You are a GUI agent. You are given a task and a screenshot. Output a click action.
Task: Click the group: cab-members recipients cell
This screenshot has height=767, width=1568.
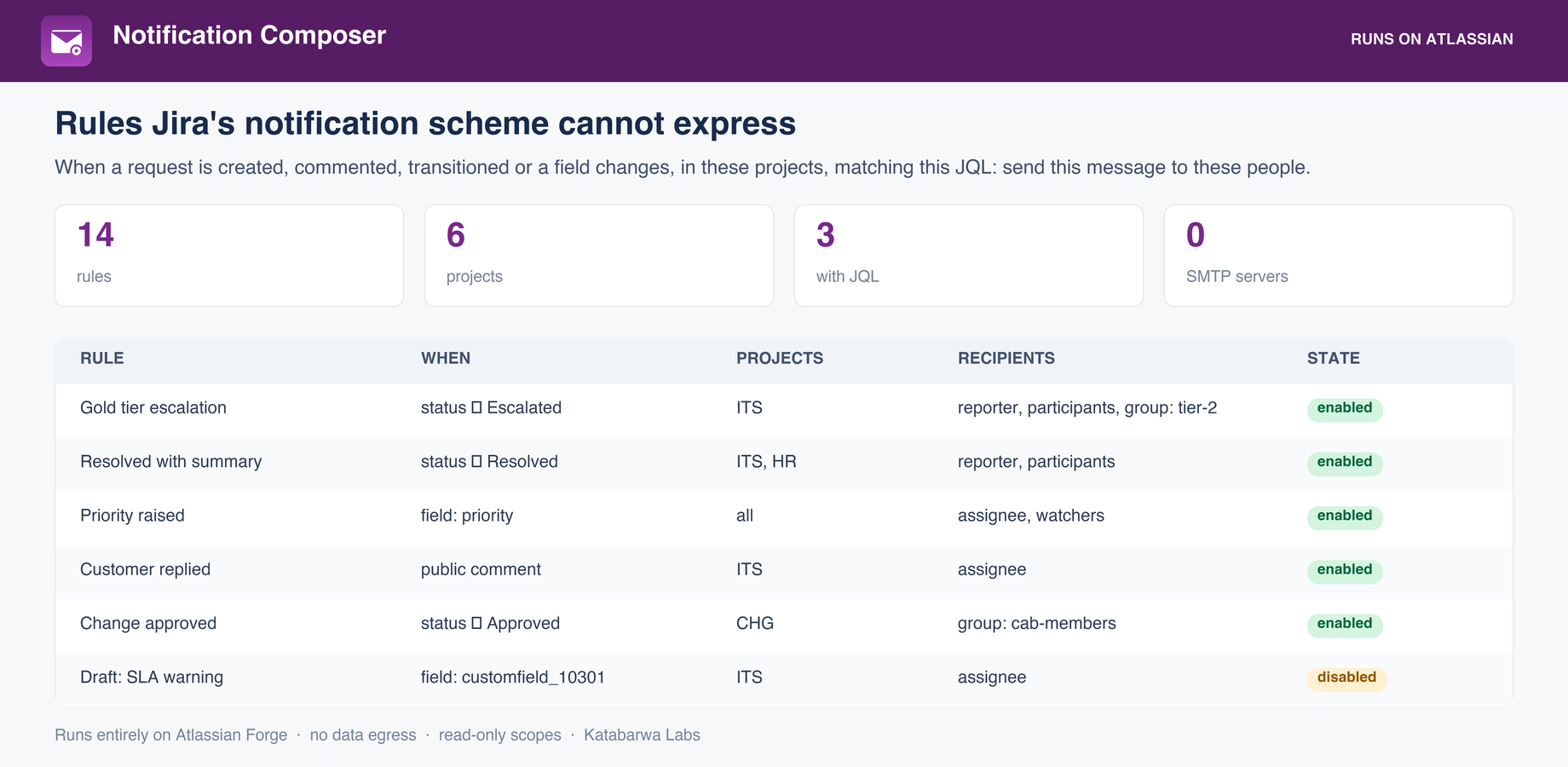(1037, 624)
